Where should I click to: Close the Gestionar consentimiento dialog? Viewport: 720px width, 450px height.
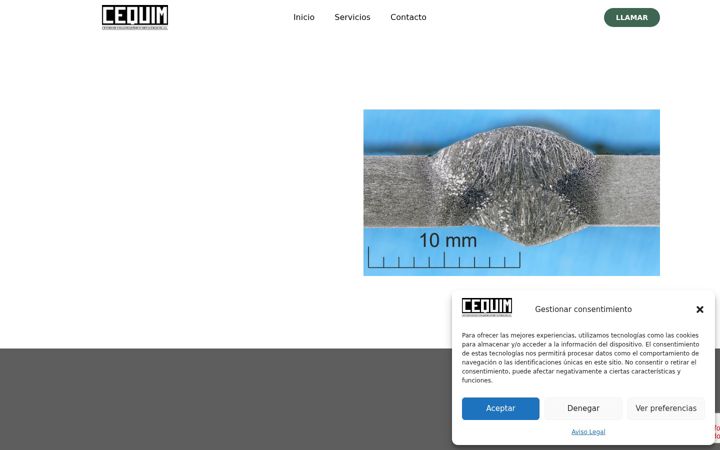(699, 309)
